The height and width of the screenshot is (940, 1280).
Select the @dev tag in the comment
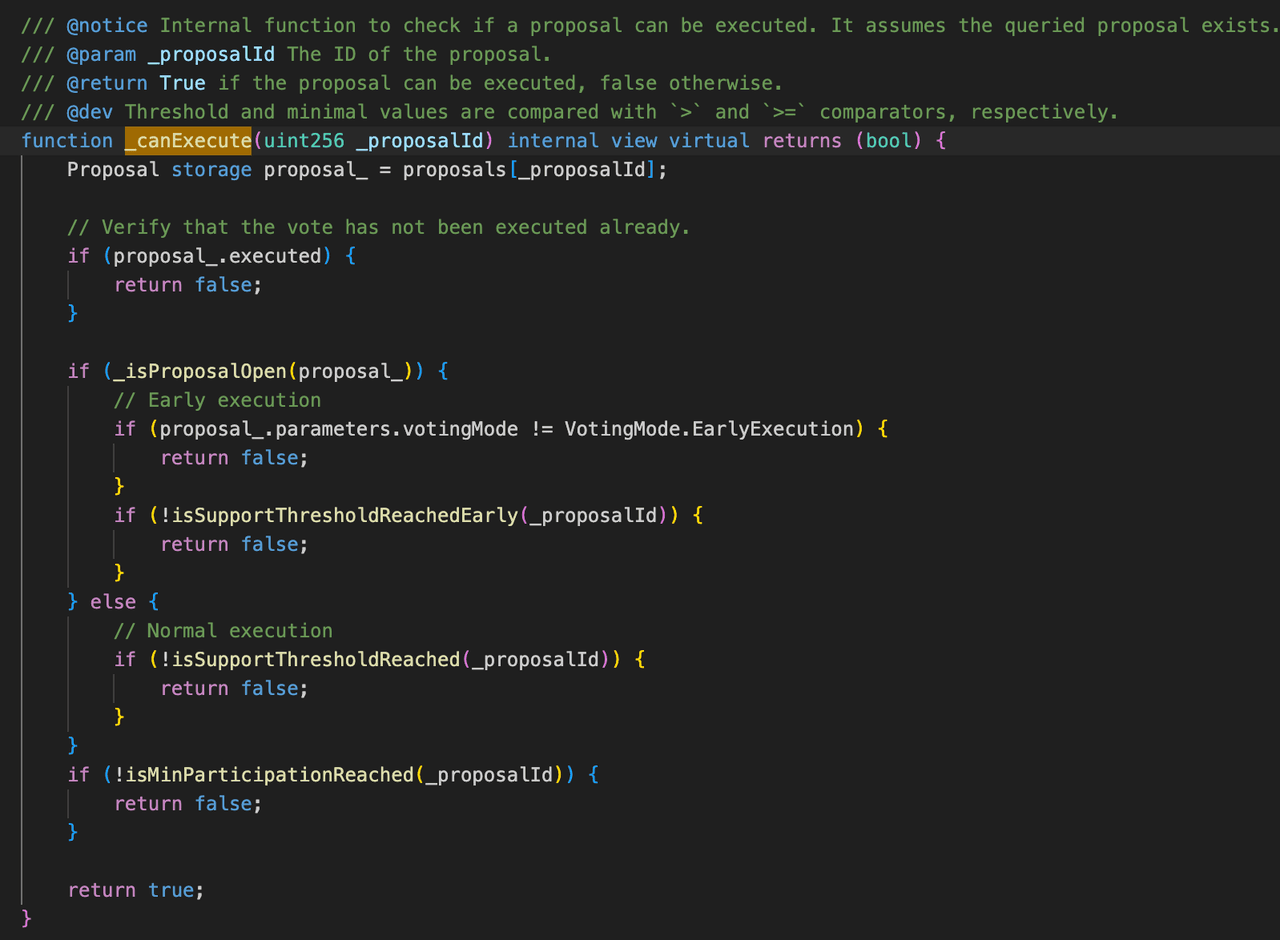(90, 112)
